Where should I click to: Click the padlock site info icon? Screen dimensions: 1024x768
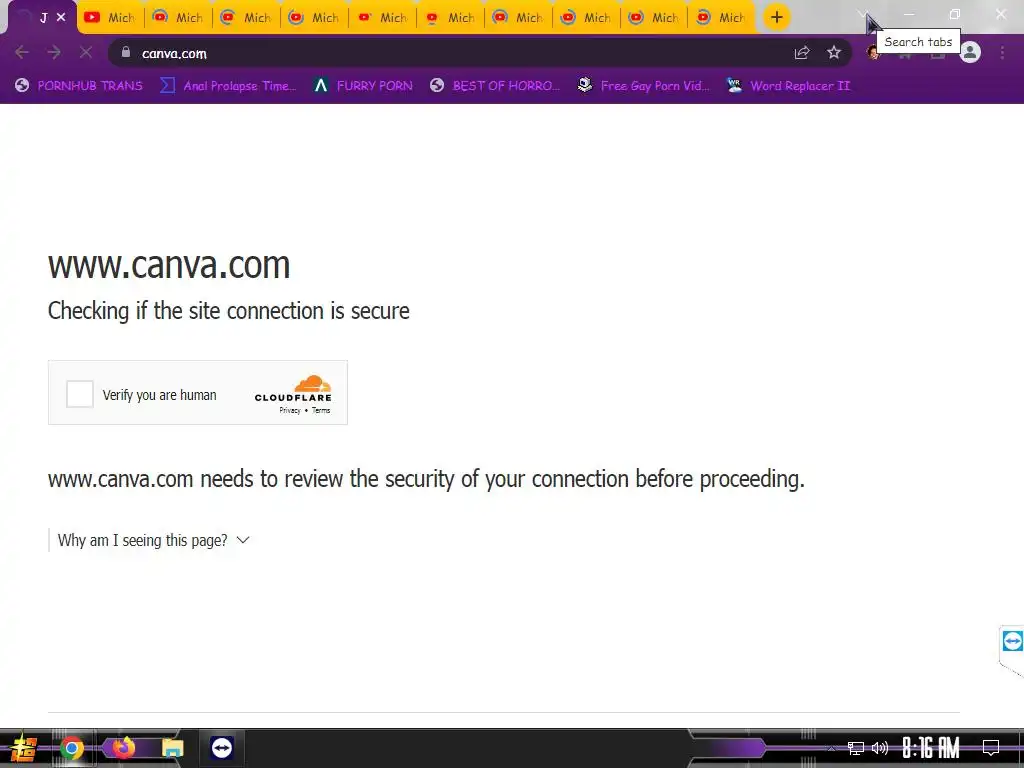coord(126,53)
